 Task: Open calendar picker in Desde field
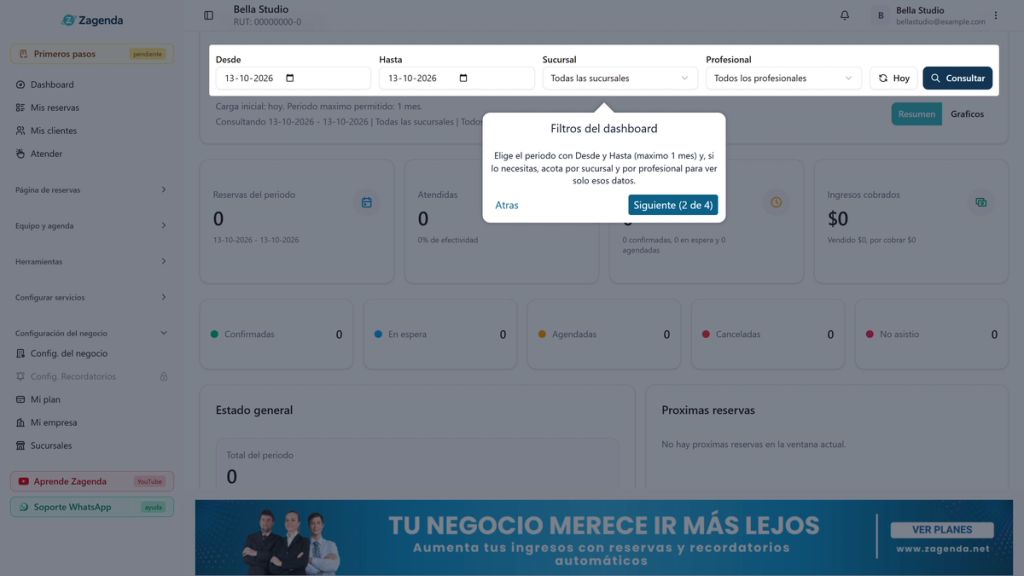[290, 78]
